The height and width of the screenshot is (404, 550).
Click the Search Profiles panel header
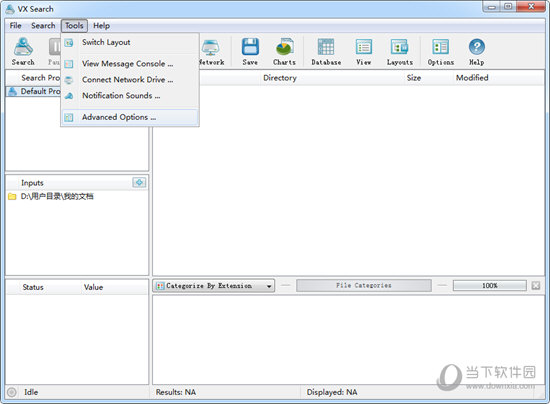[x=34, y=78]
